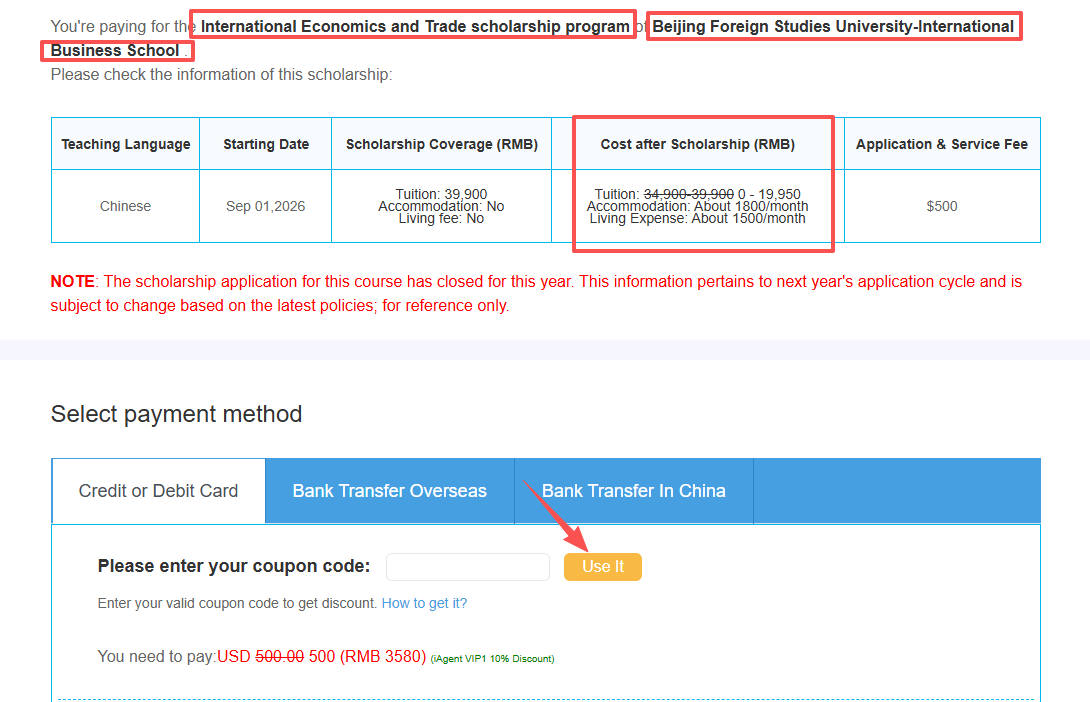Switch to Bank Transfer Overseas tab
This screenshot has height=702, width=1090.
tap(389, 491)
